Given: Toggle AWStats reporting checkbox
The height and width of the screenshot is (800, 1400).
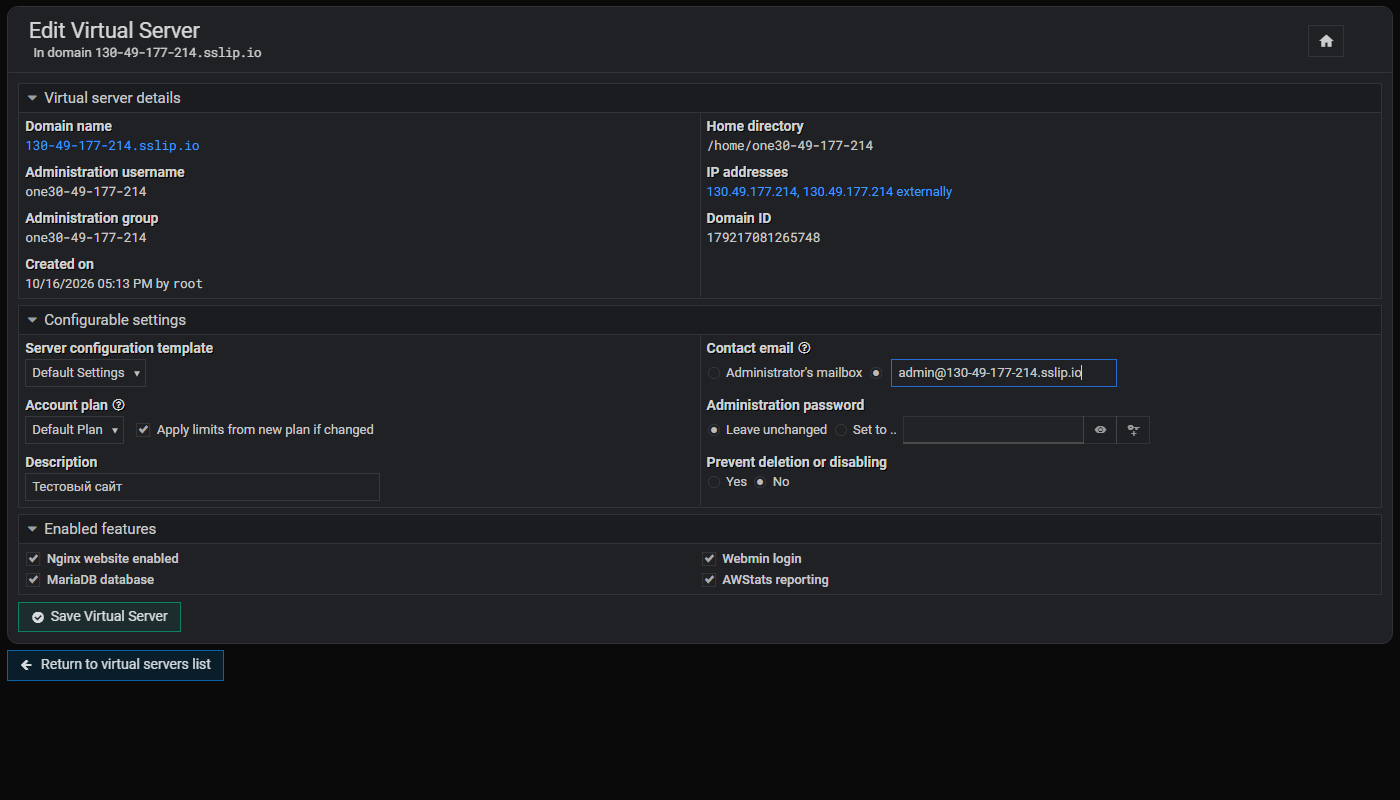Looking at the screenshot, I should (709, 580).
